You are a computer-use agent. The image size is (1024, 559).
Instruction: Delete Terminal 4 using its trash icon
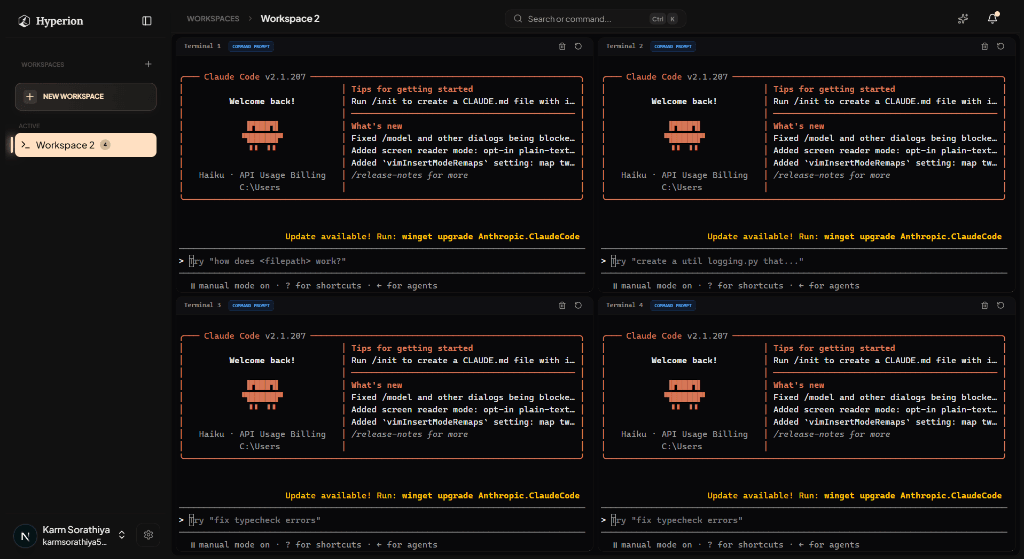(985, 306)
